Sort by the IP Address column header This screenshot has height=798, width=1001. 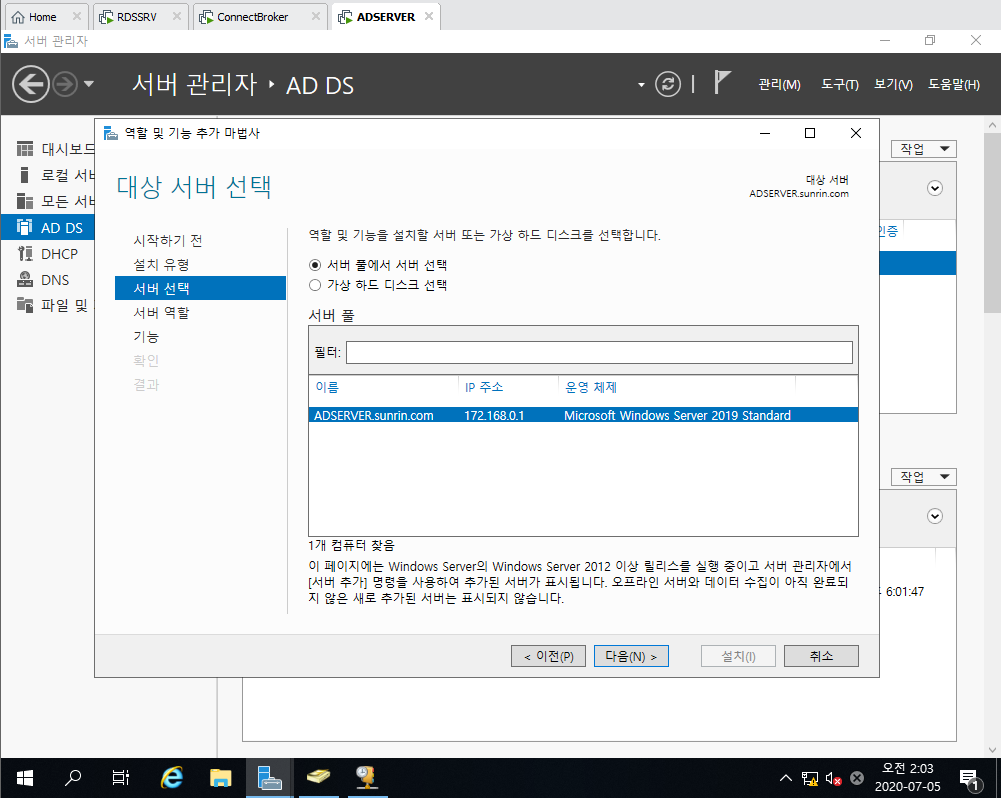(484, 388)
